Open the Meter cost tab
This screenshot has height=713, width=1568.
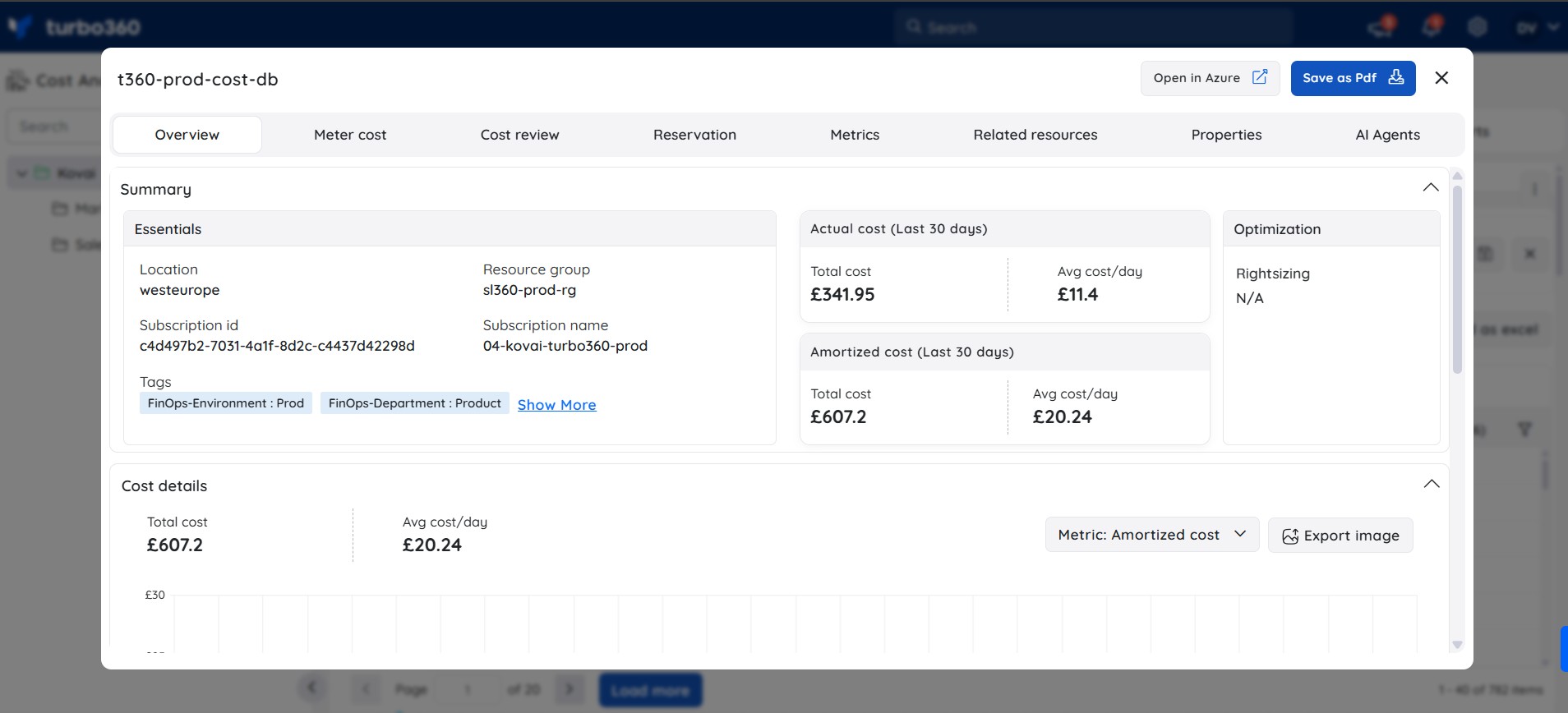click(x=350, y=135)
